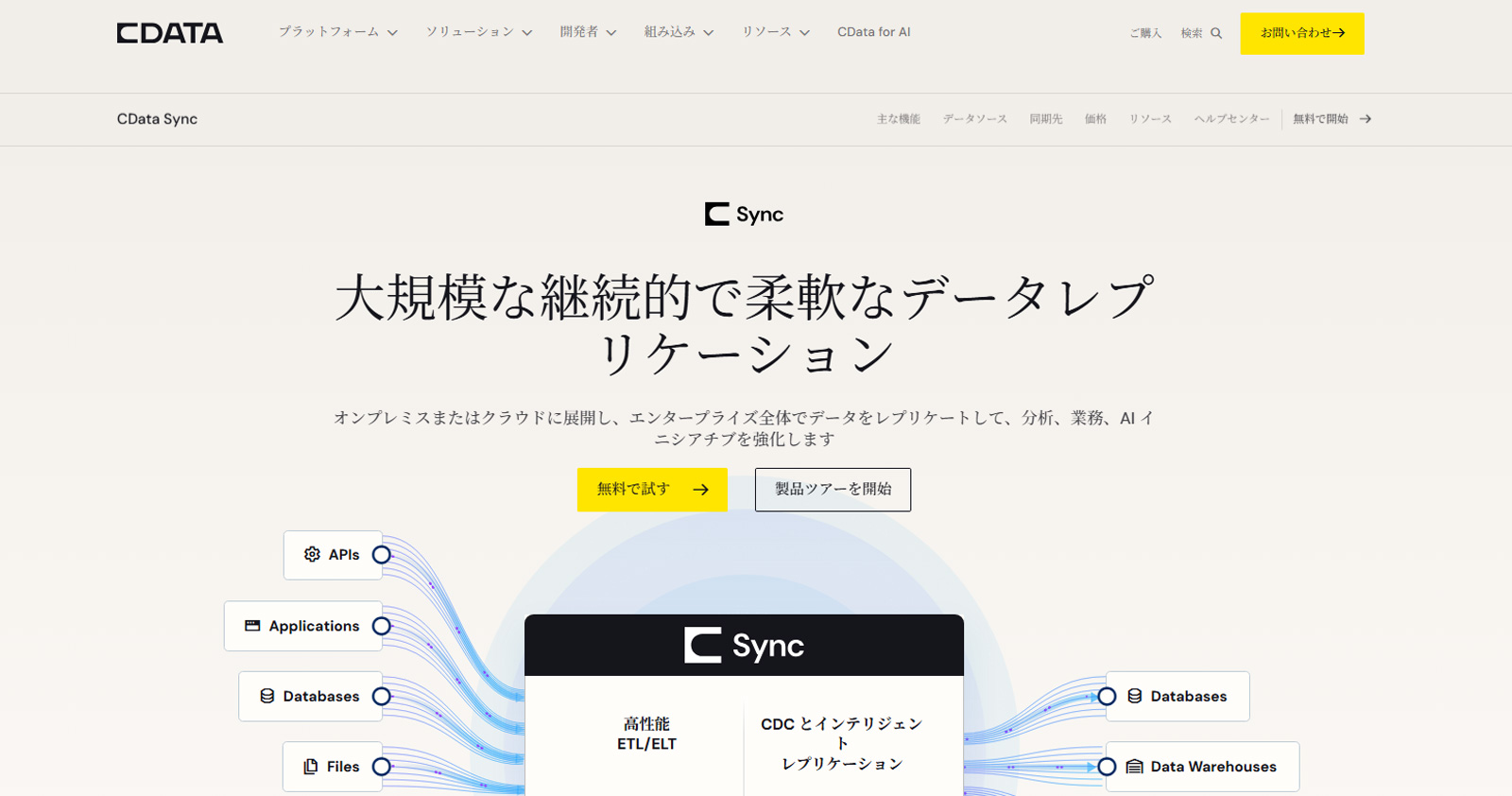Expand the 開発者 dropdown chevron
The image size is (1512, 796).
click(611, 33)
